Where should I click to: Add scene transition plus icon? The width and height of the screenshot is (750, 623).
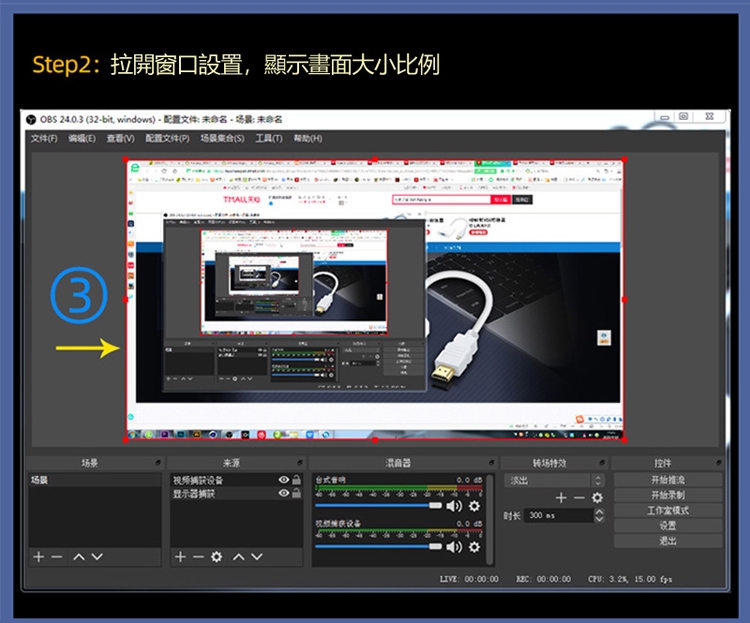pyautogui.click(x=561, y=498)
